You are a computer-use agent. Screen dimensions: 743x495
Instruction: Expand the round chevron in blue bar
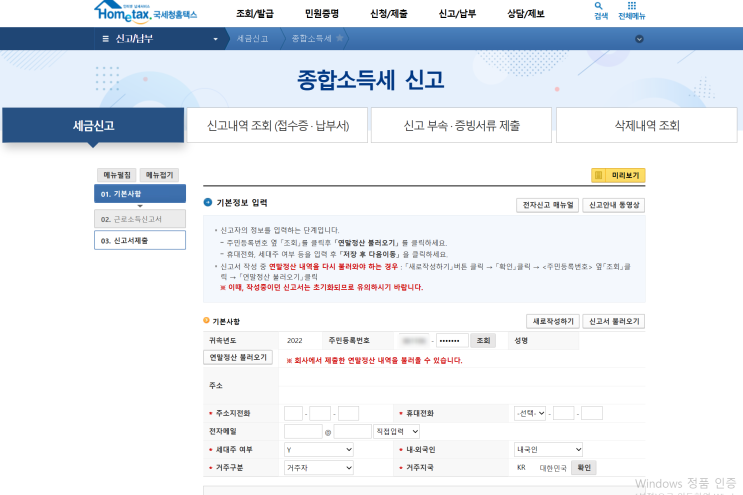click(639, 39)
